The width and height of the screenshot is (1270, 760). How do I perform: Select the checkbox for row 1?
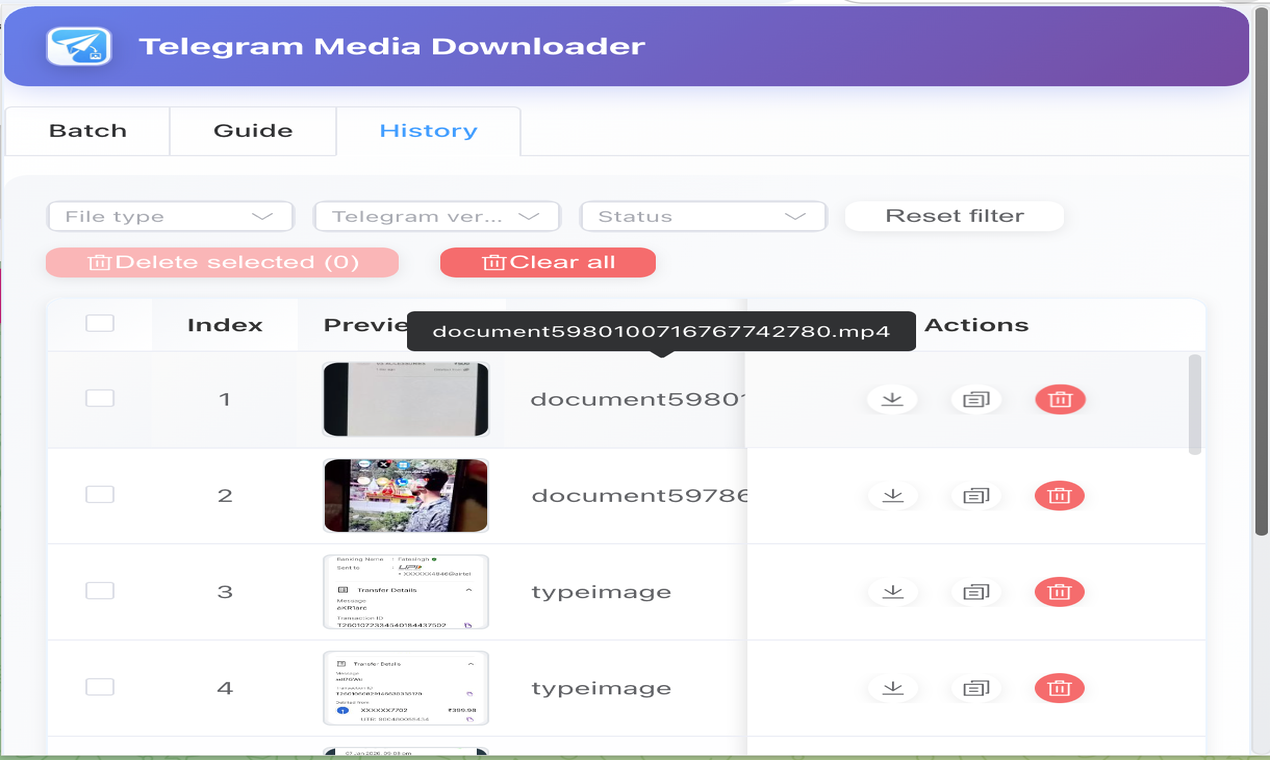click(x=99, y=398)
